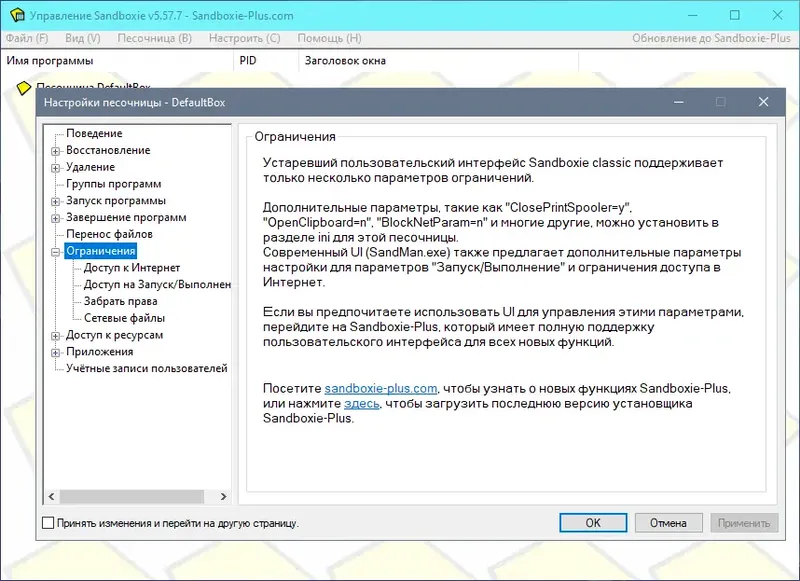Check Принять изменения и перейти checkbox

(48, 523)
